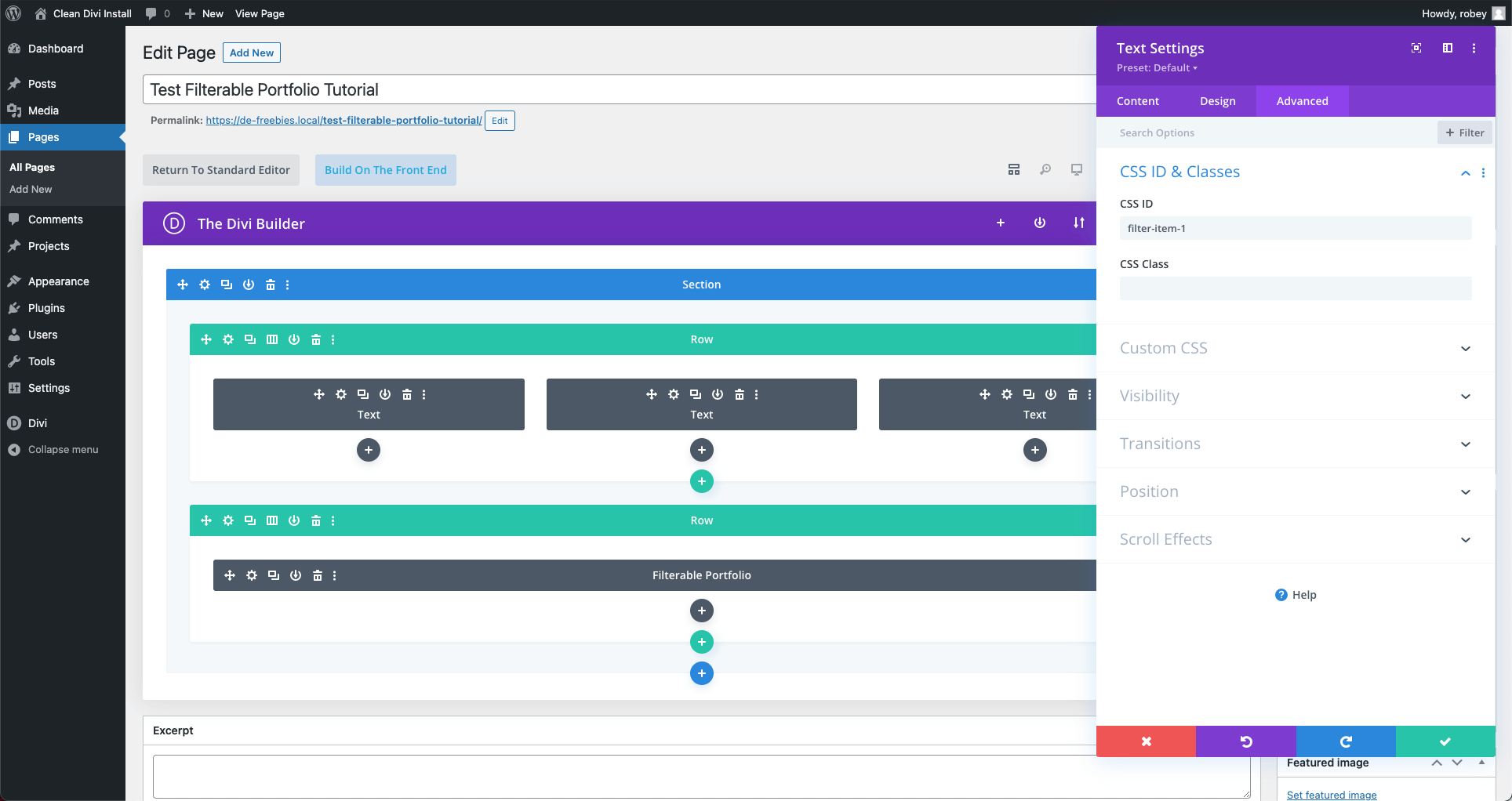This screenshot has height=801, width=1512.
Task: Click Build On The Front End button
Action: 386,170
